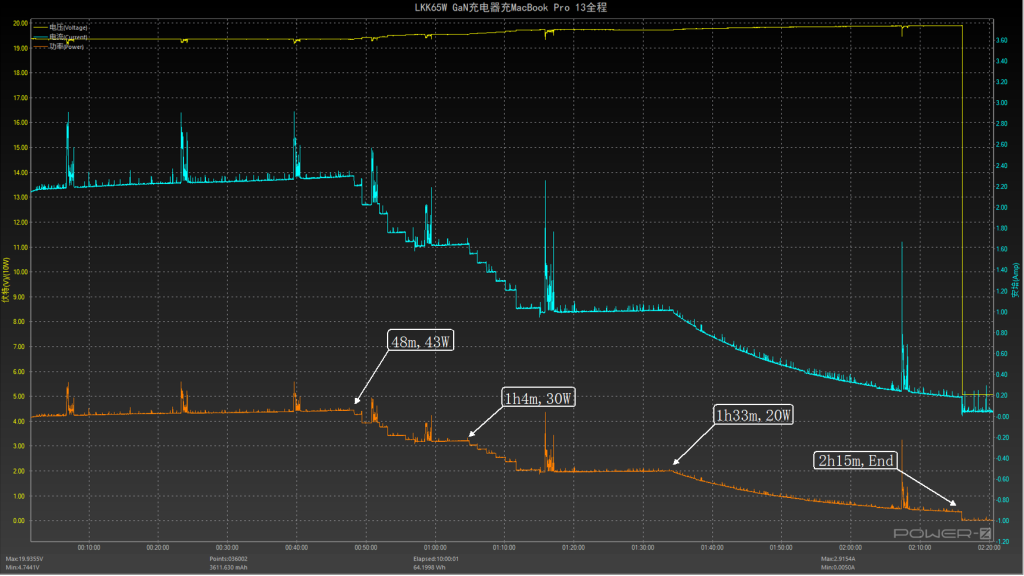Click the Points:036002 status entry

coord(229,559)
